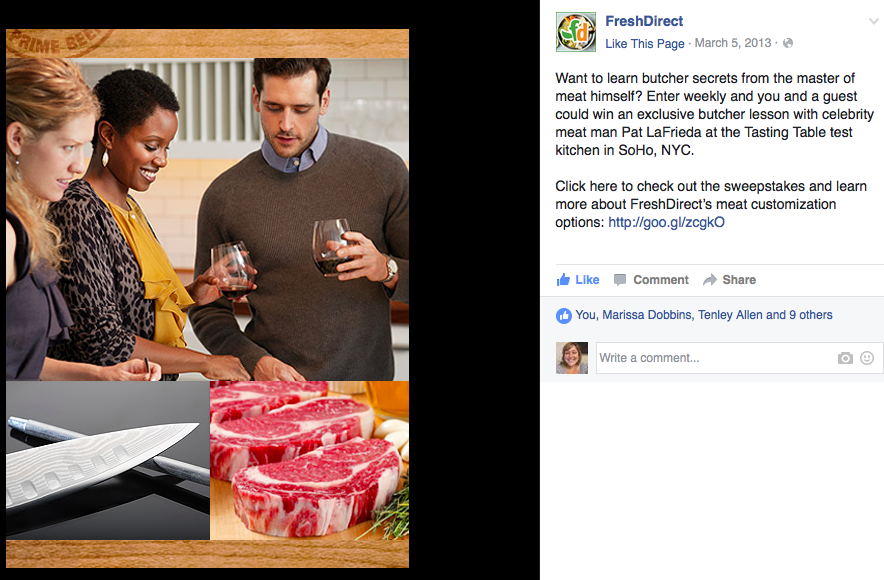Viewport: 884px width, 580px height.
Task: Click the public globe privacy icon
Action: pos(788,43)
